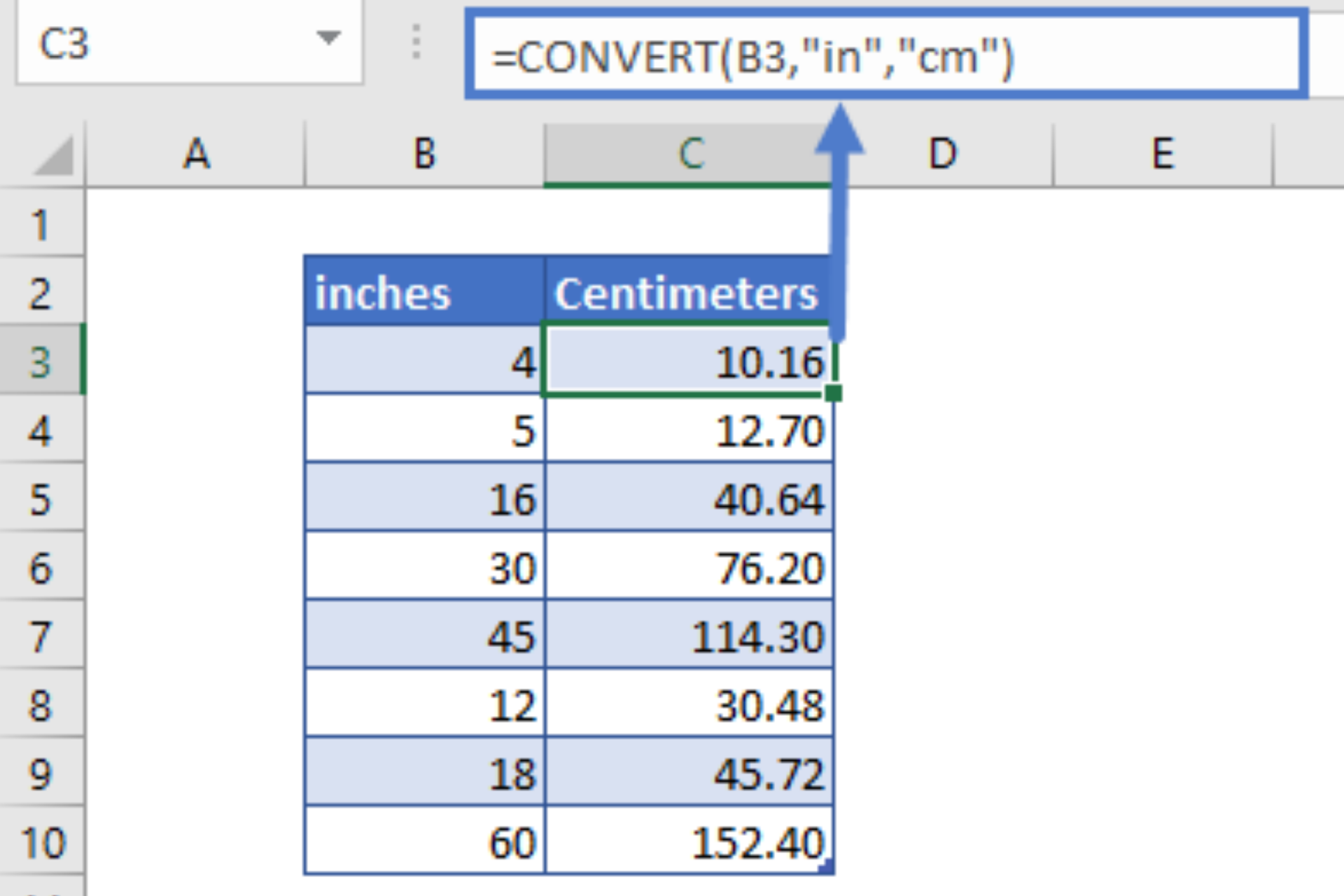This screenshot has height=896, width=1344.
Task: Click the table resize handle at bottom corner
Action: coord(827,868)
